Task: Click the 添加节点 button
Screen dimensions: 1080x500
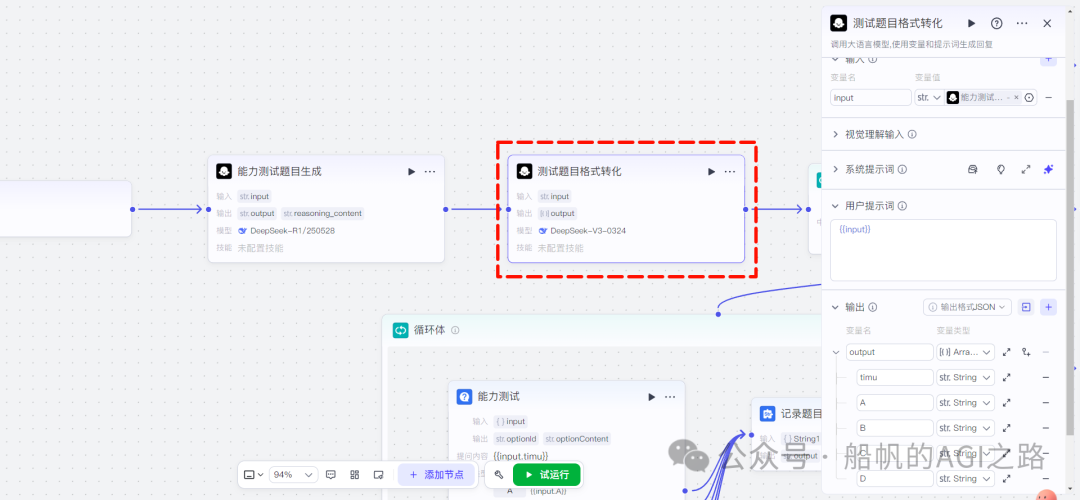Action: coord(436,475)
